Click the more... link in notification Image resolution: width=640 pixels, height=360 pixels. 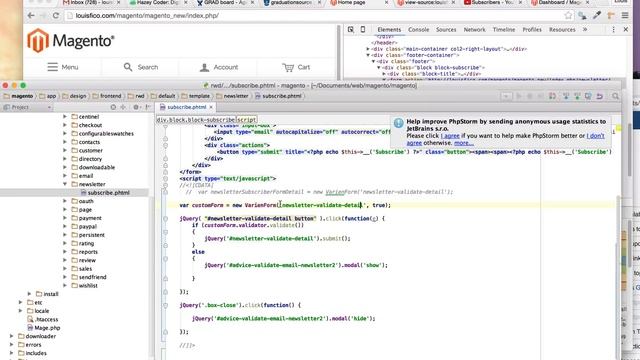click(464, 143)
